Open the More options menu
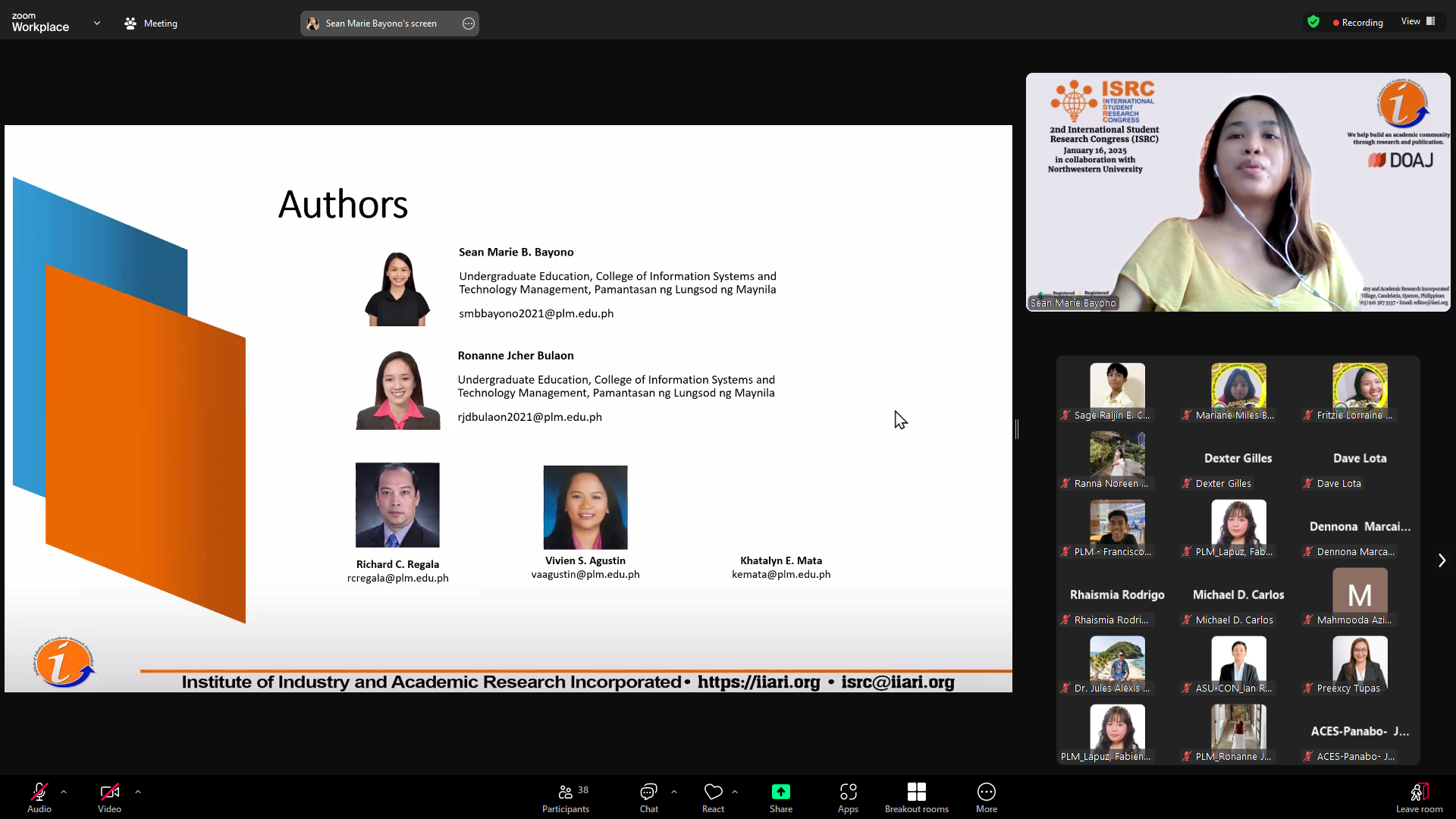Viewport: 1456px width, 819px height. pos(986,792)
